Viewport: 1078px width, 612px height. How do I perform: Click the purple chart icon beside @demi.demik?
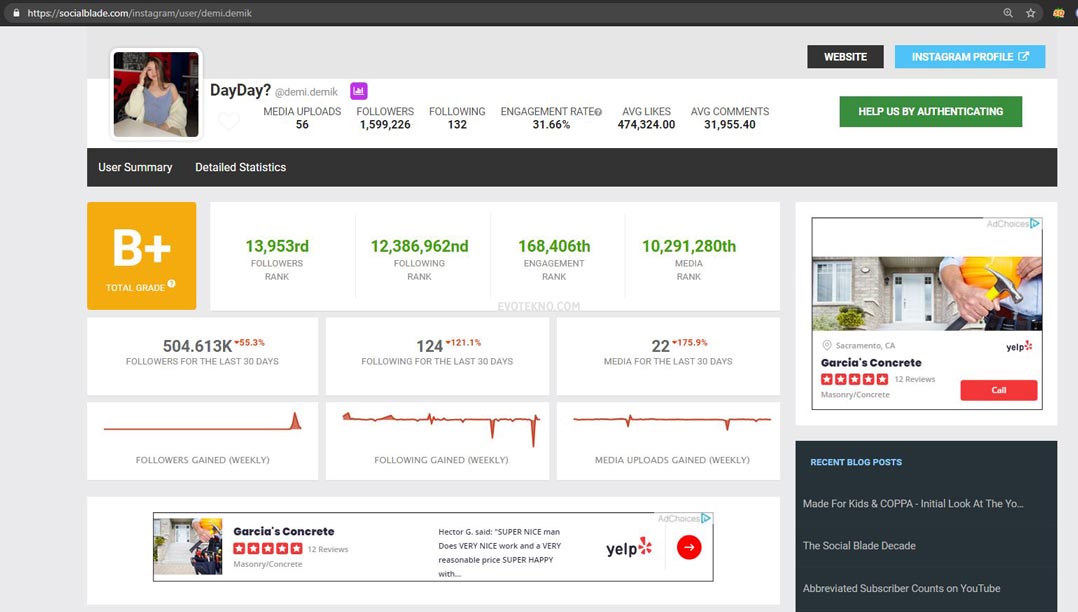coord(359,91)
